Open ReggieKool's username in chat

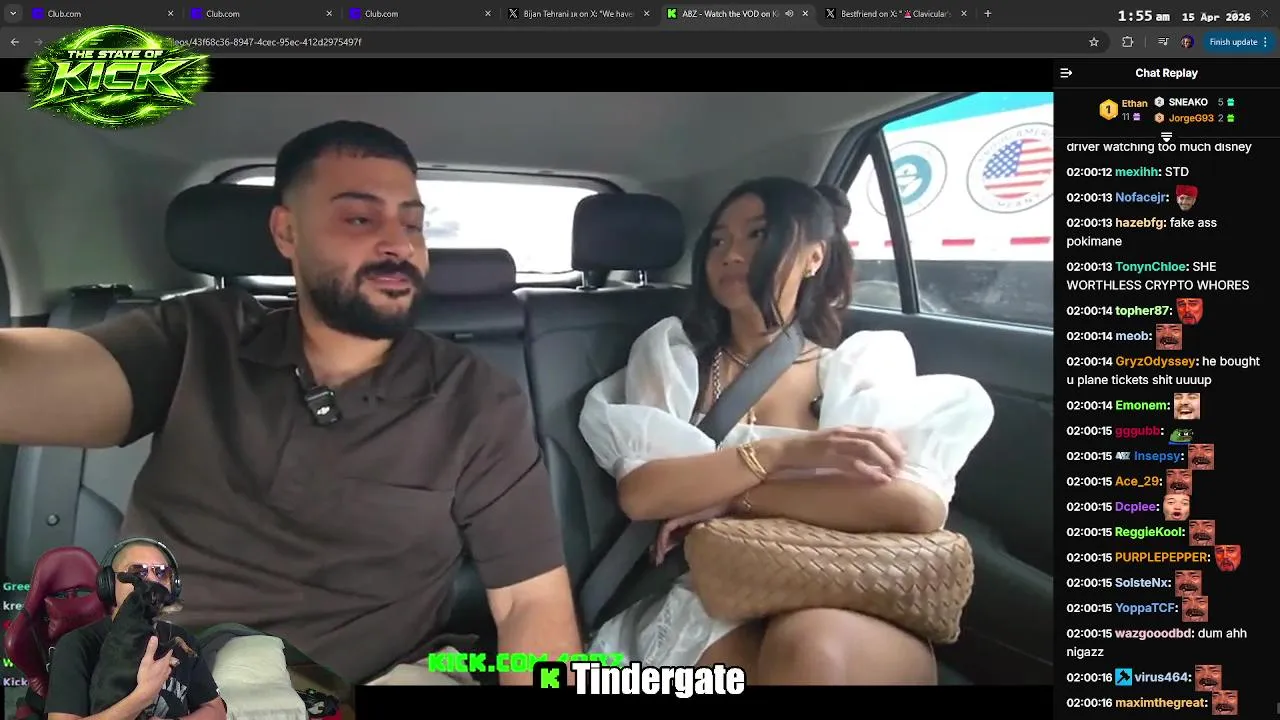[1149, 532]
